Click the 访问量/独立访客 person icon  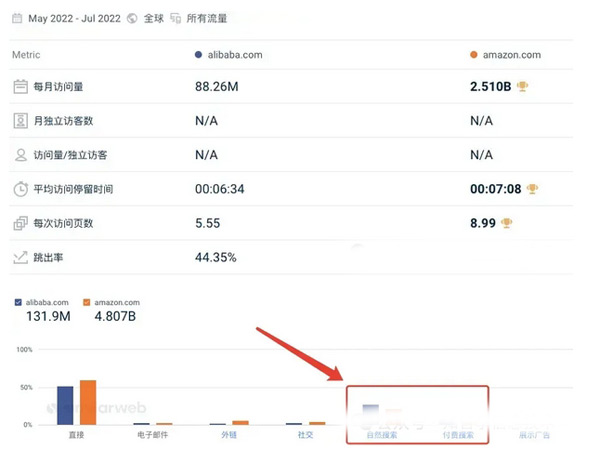click(20, 155)
